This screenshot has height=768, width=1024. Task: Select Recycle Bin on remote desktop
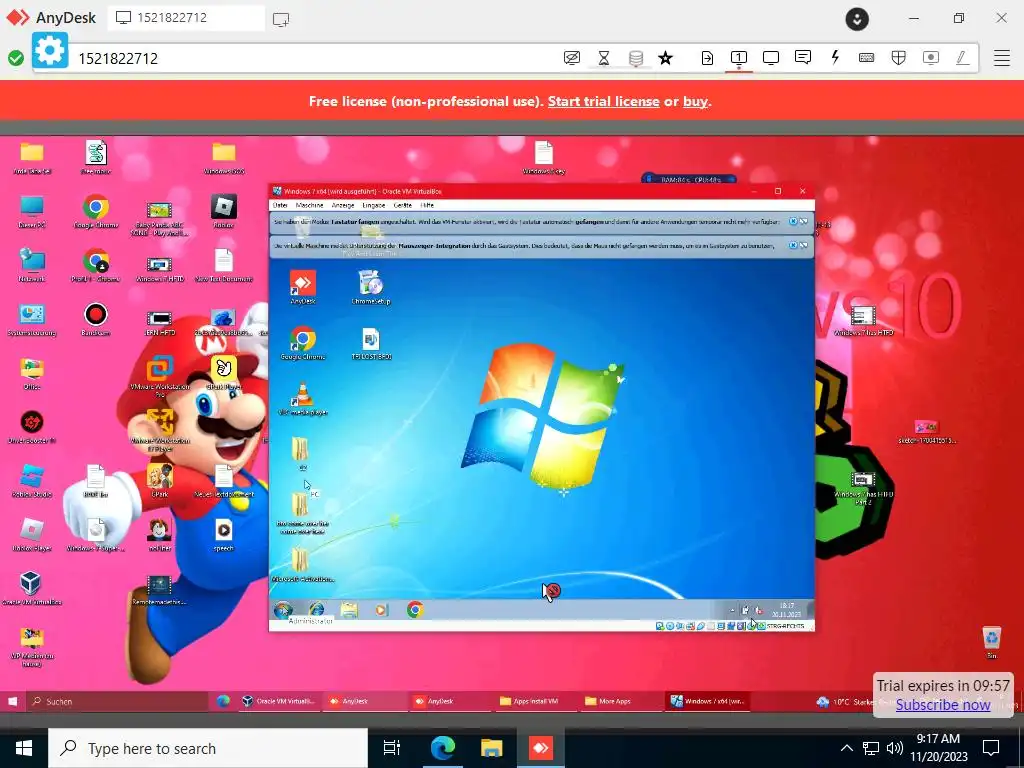click(991, 643)
